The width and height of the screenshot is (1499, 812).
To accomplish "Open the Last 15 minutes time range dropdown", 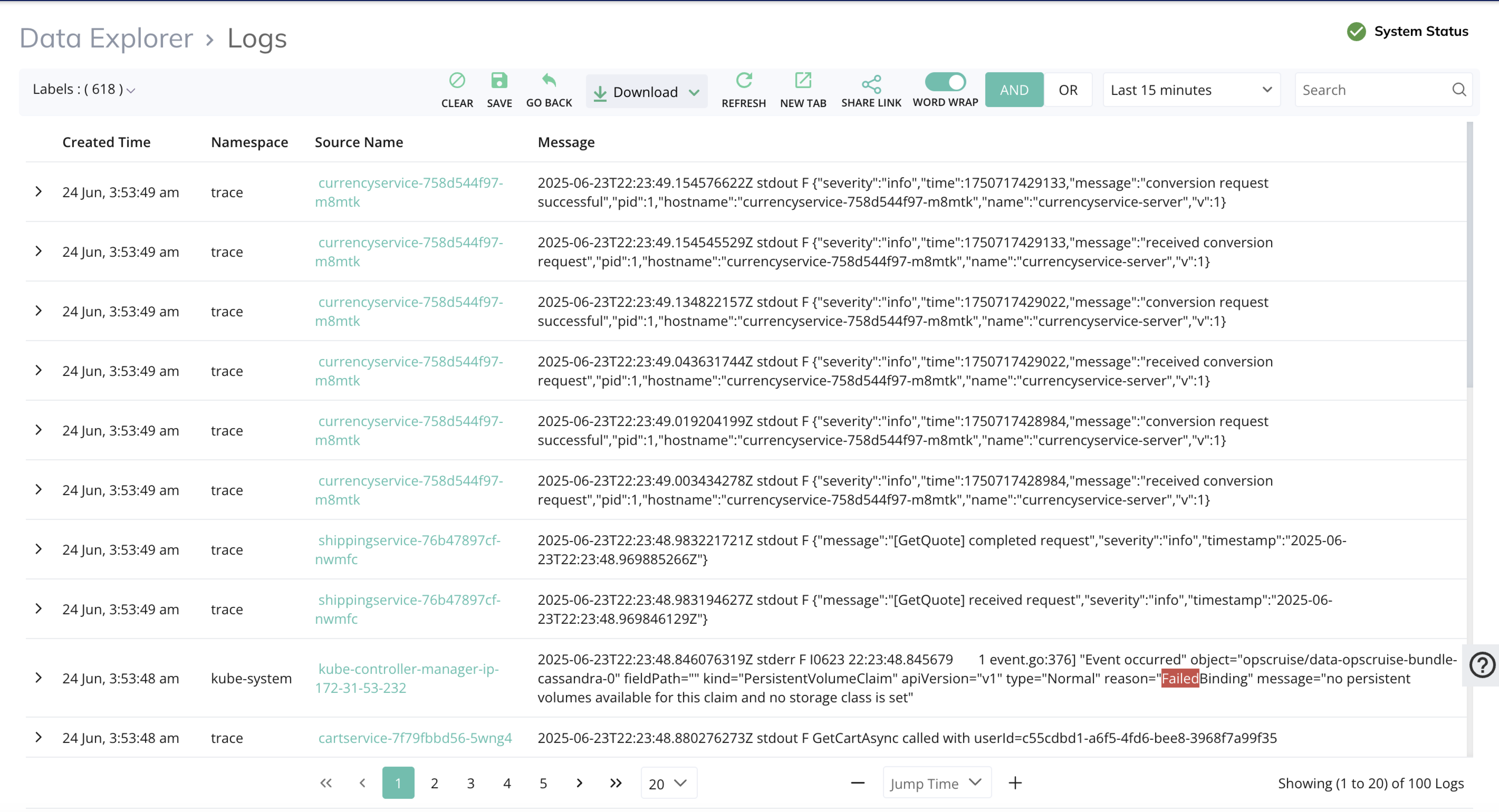I will pos(1191,90).
